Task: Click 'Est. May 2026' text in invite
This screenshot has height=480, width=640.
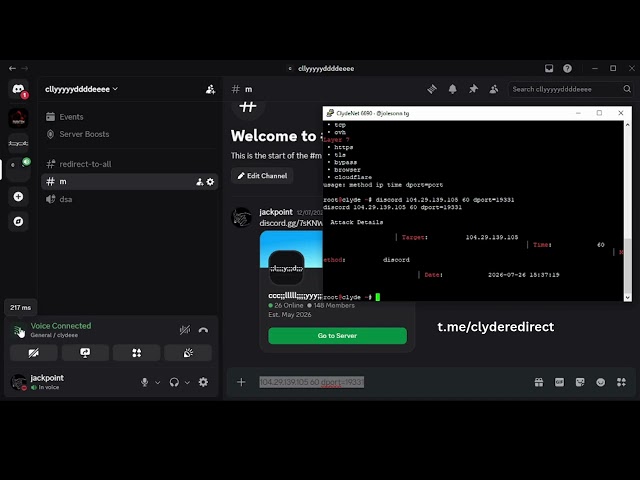Action: (x=290, y=315)
